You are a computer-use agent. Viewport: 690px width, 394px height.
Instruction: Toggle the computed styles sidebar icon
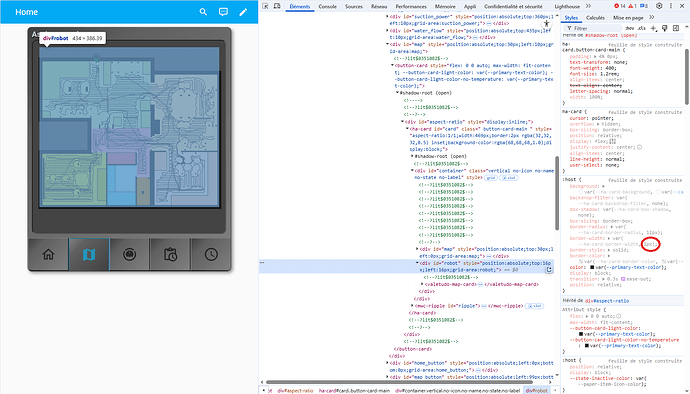click(676, 28)
